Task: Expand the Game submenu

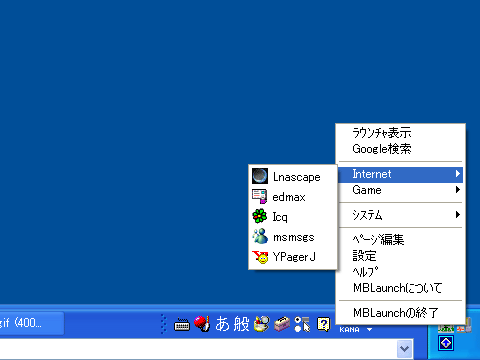Action: (x=400, y=190)
